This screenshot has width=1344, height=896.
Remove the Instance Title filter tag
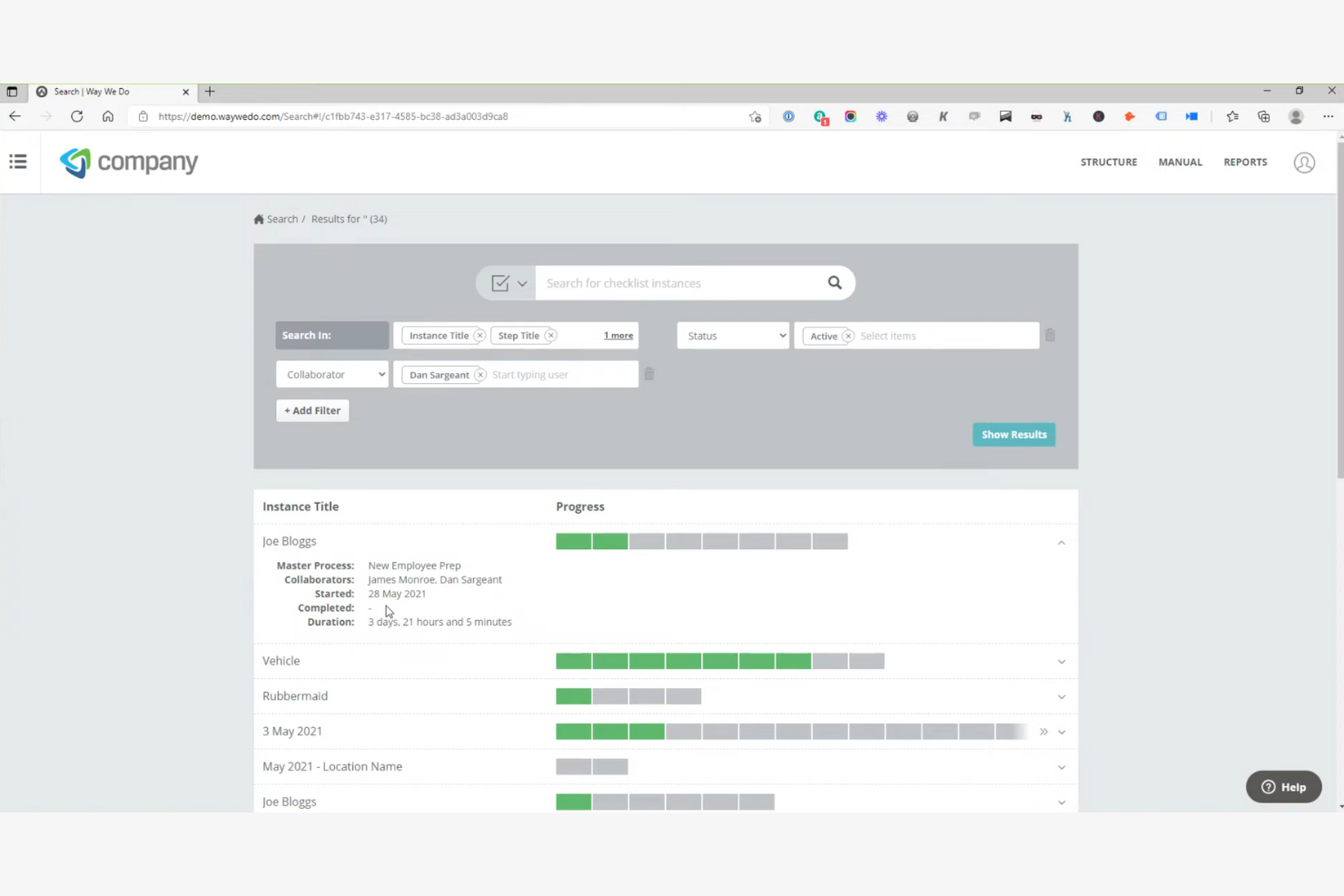[x=479, y=335]
